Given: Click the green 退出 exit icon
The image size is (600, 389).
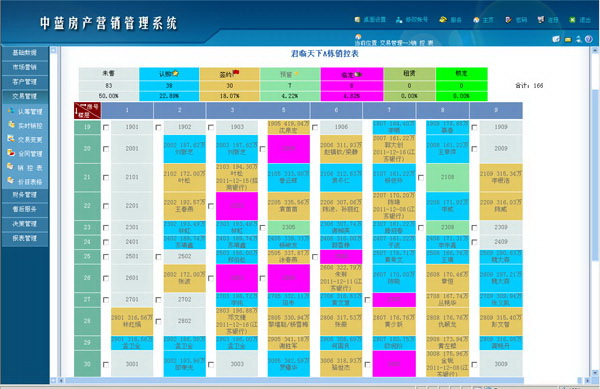Looking at the screenshot, I should coord(572,20).
